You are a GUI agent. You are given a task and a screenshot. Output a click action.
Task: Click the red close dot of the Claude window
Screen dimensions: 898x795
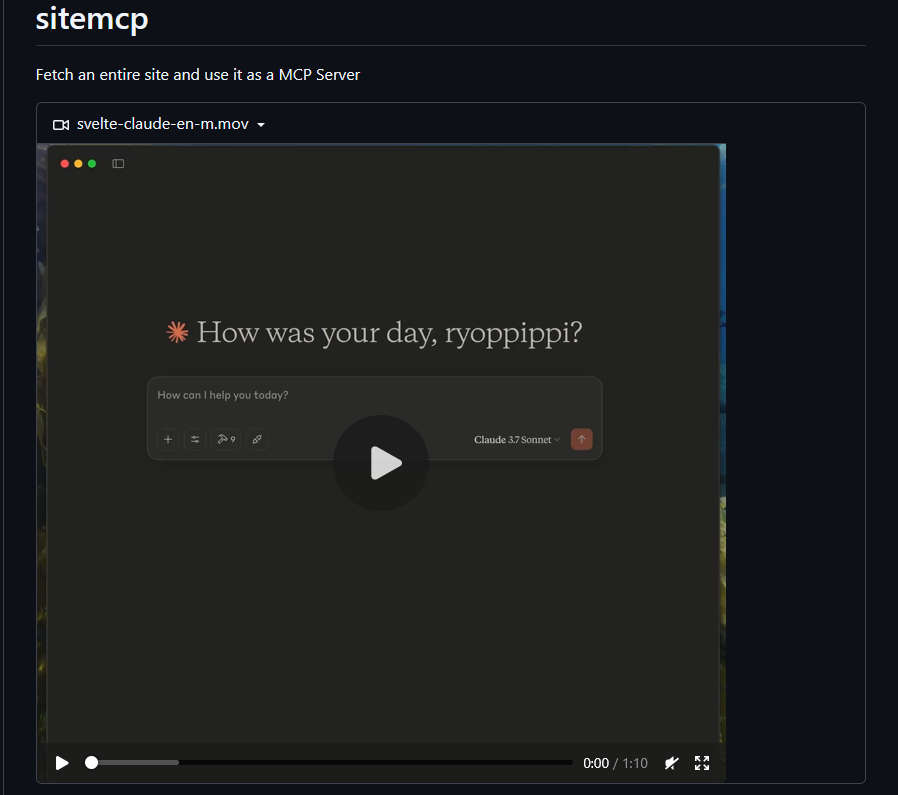pos(65,164)
